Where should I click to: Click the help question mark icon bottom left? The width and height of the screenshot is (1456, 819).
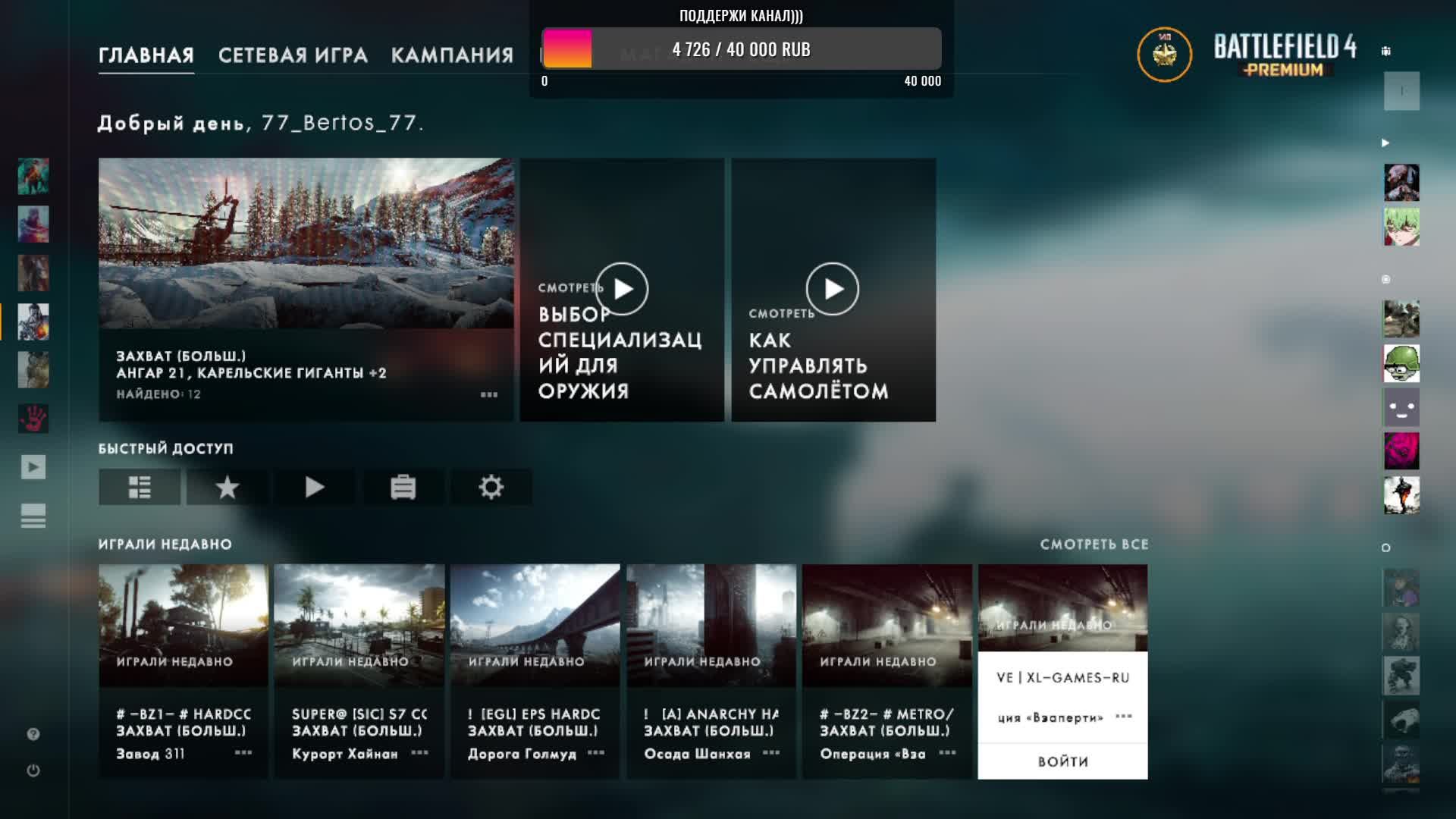[33, 733]
